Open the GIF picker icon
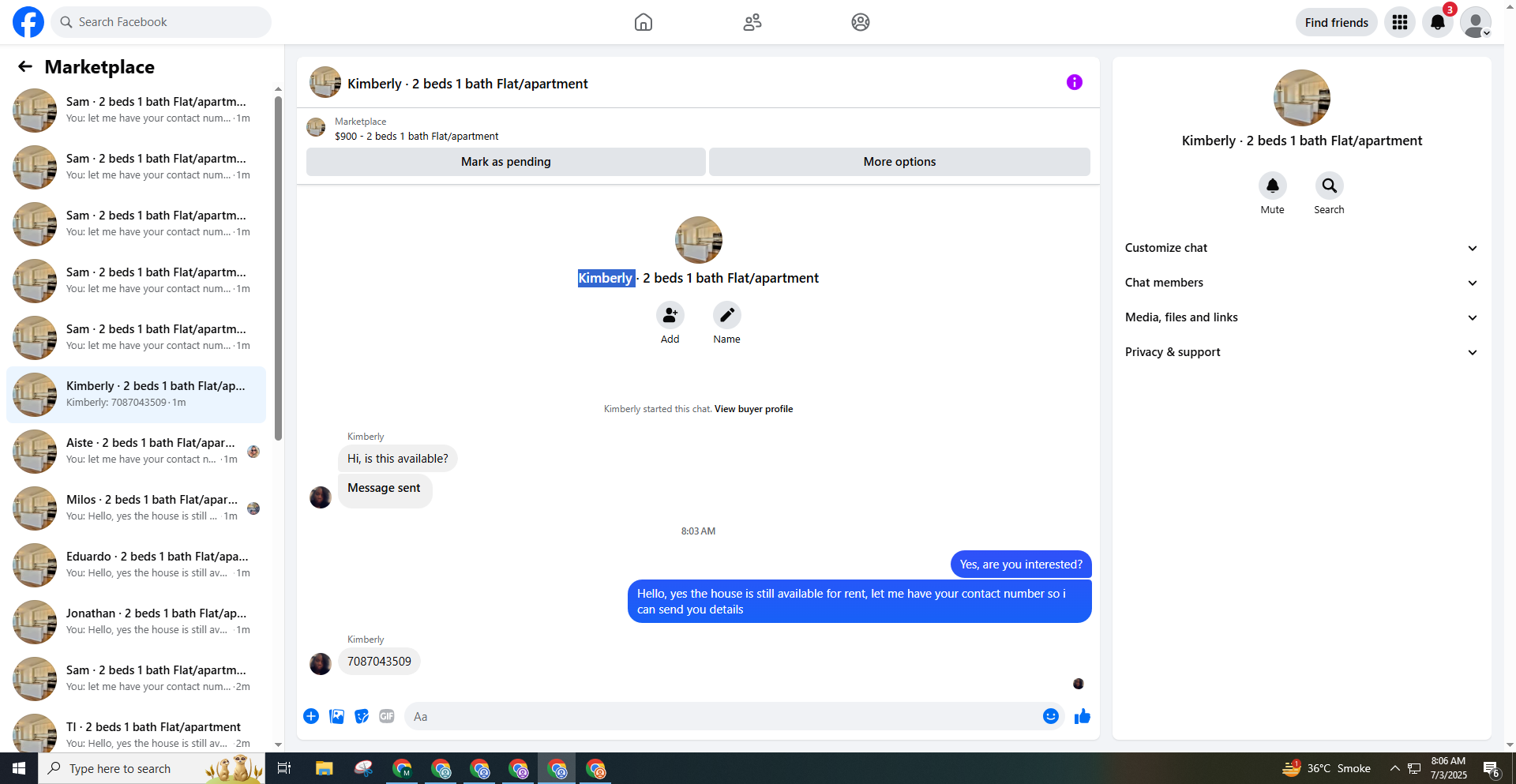The image size is (1516, 784). tap(387, 716)
